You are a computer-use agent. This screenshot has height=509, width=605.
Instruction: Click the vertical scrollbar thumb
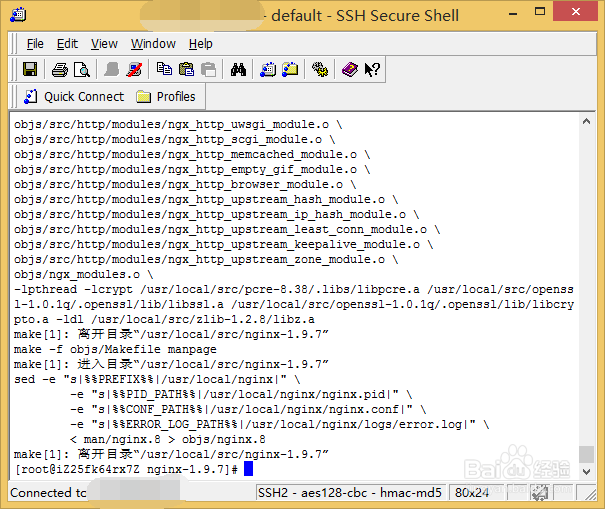tap(586, 454)
